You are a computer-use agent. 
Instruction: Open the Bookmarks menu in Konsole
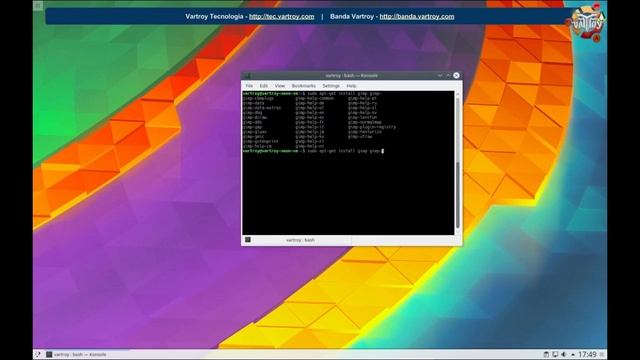[304, 86]
